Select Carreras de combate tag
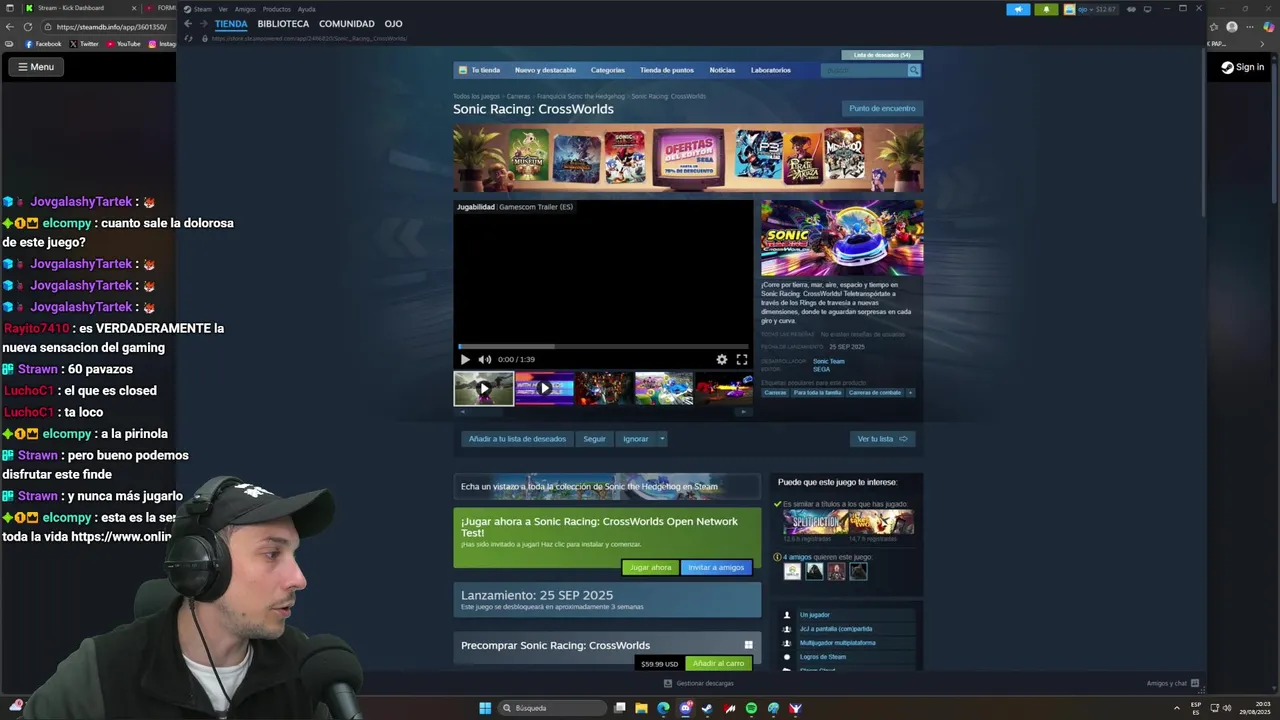 875,393
